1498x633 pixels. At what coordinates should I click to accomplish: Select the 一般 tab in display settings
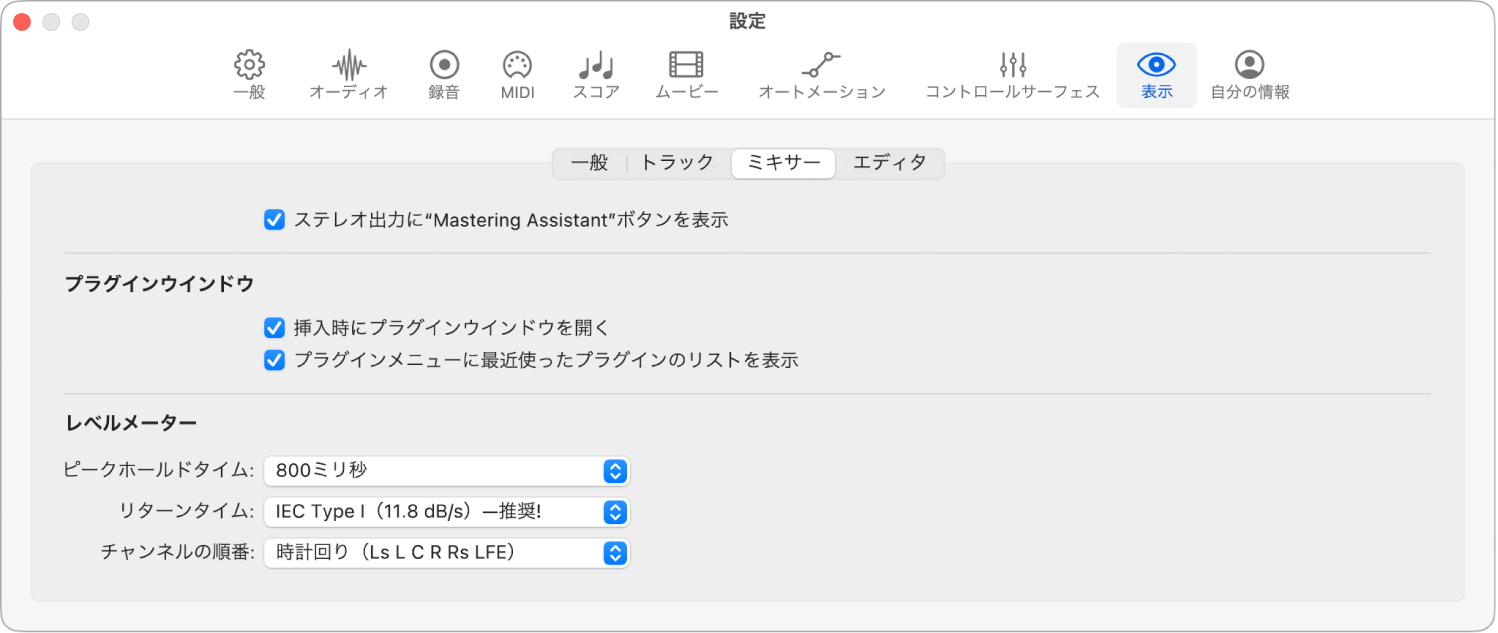(x=590, y=163)
